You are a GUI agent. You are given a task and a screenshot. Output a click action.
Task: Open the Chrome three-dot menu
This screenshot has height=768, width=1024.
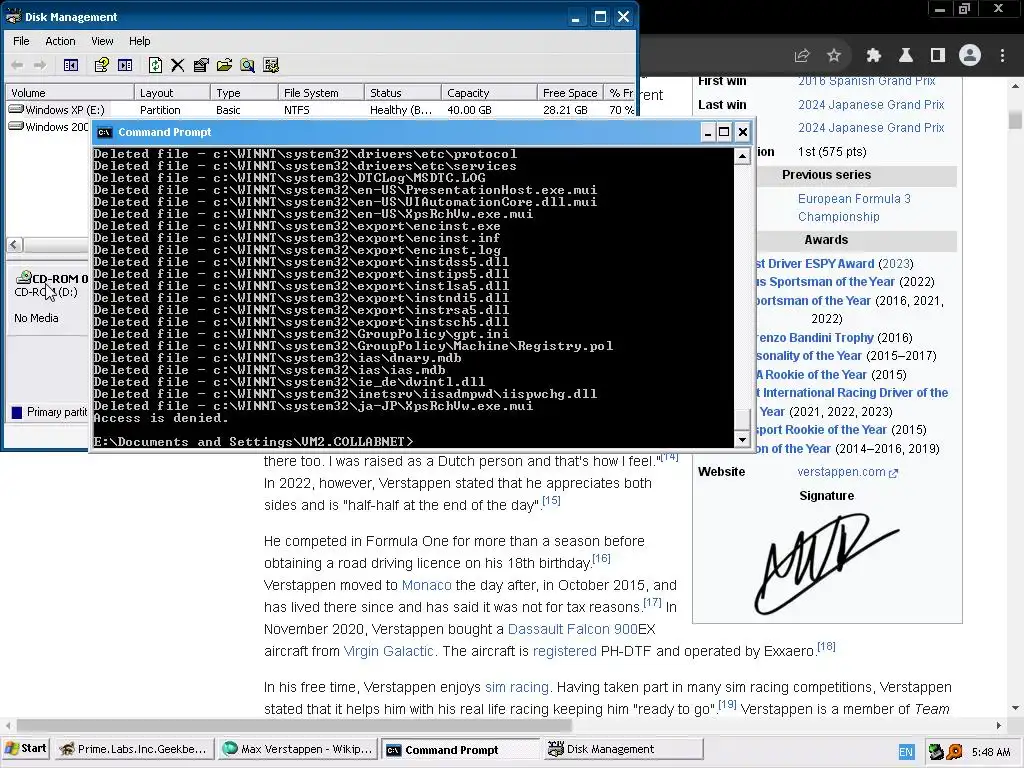(1002, 56)
